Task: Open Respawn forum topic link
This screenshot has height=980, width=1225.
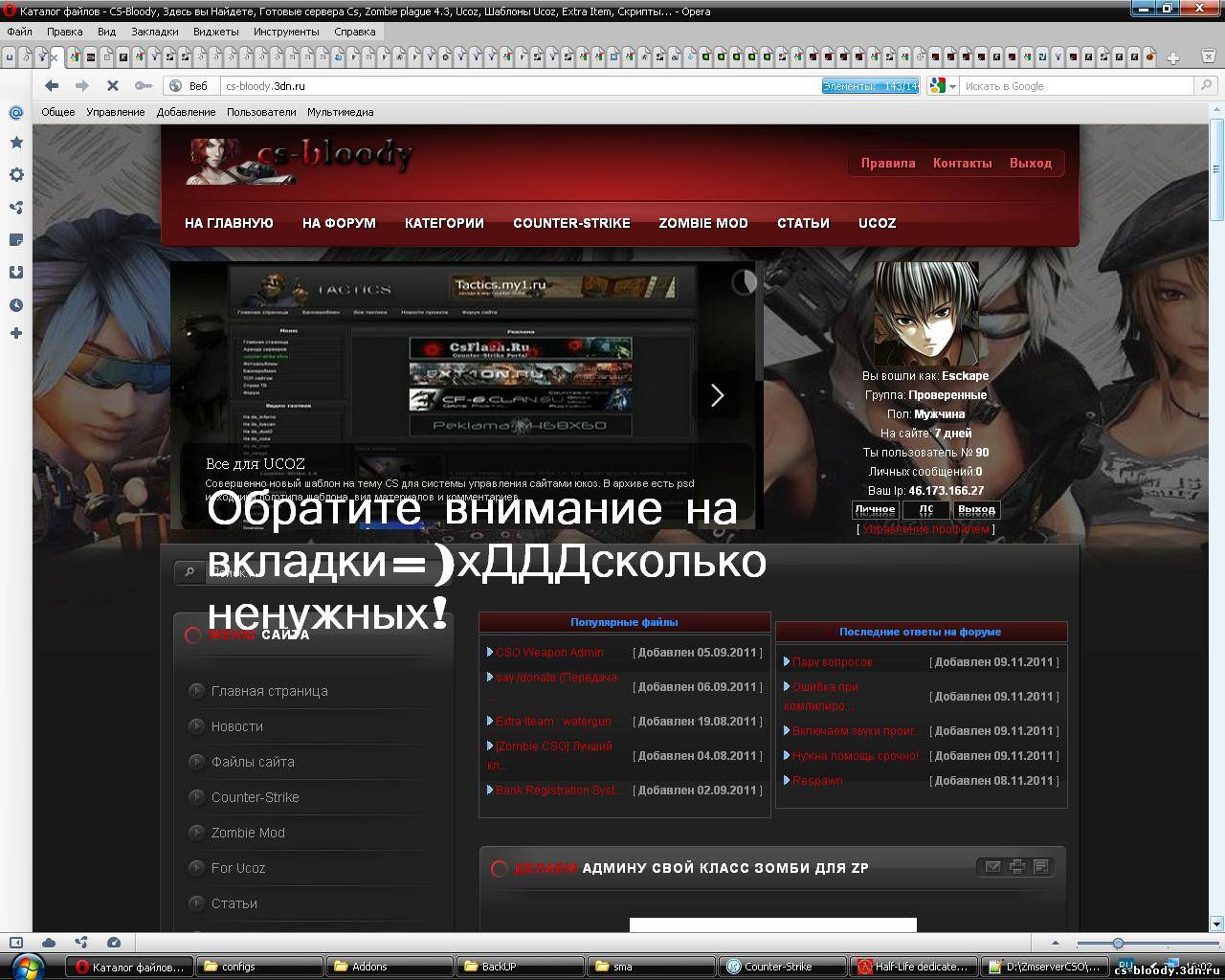Action: coord(817,780)
